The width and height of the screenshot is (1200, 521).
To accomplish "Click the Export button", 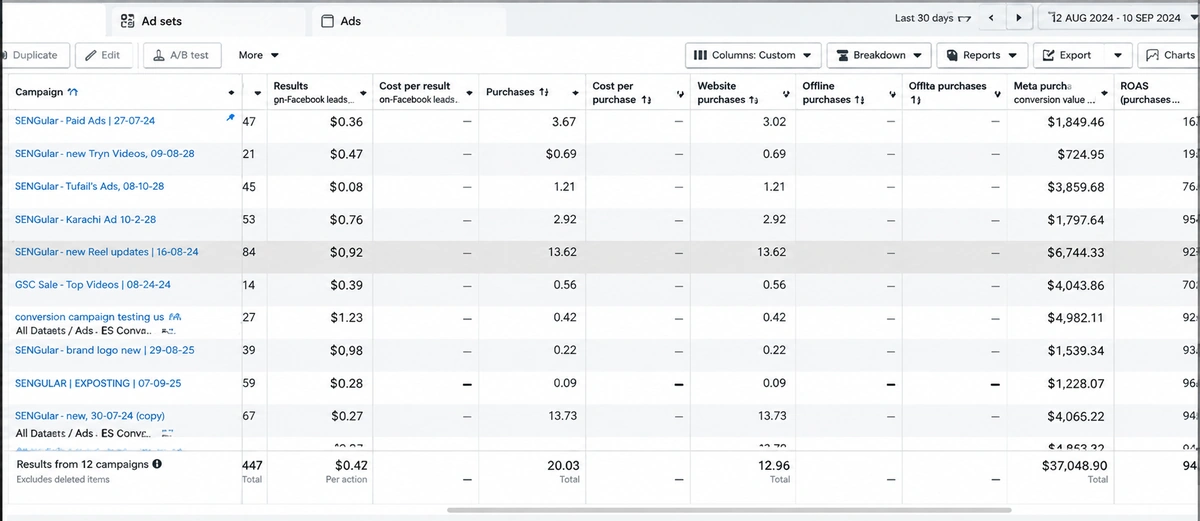I will 1067,55.
